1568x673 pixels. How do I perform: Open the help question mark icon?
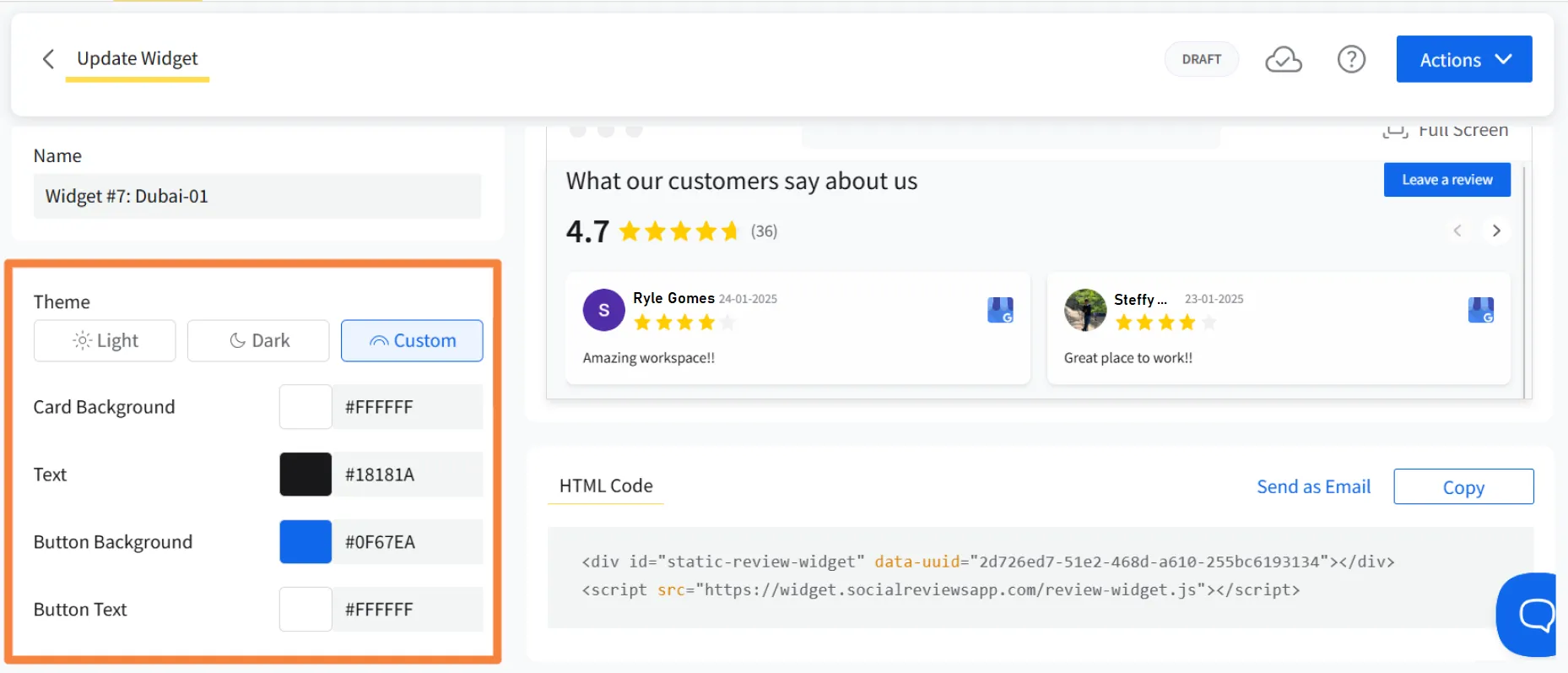pyautogui.click(x=1351, y=59)
